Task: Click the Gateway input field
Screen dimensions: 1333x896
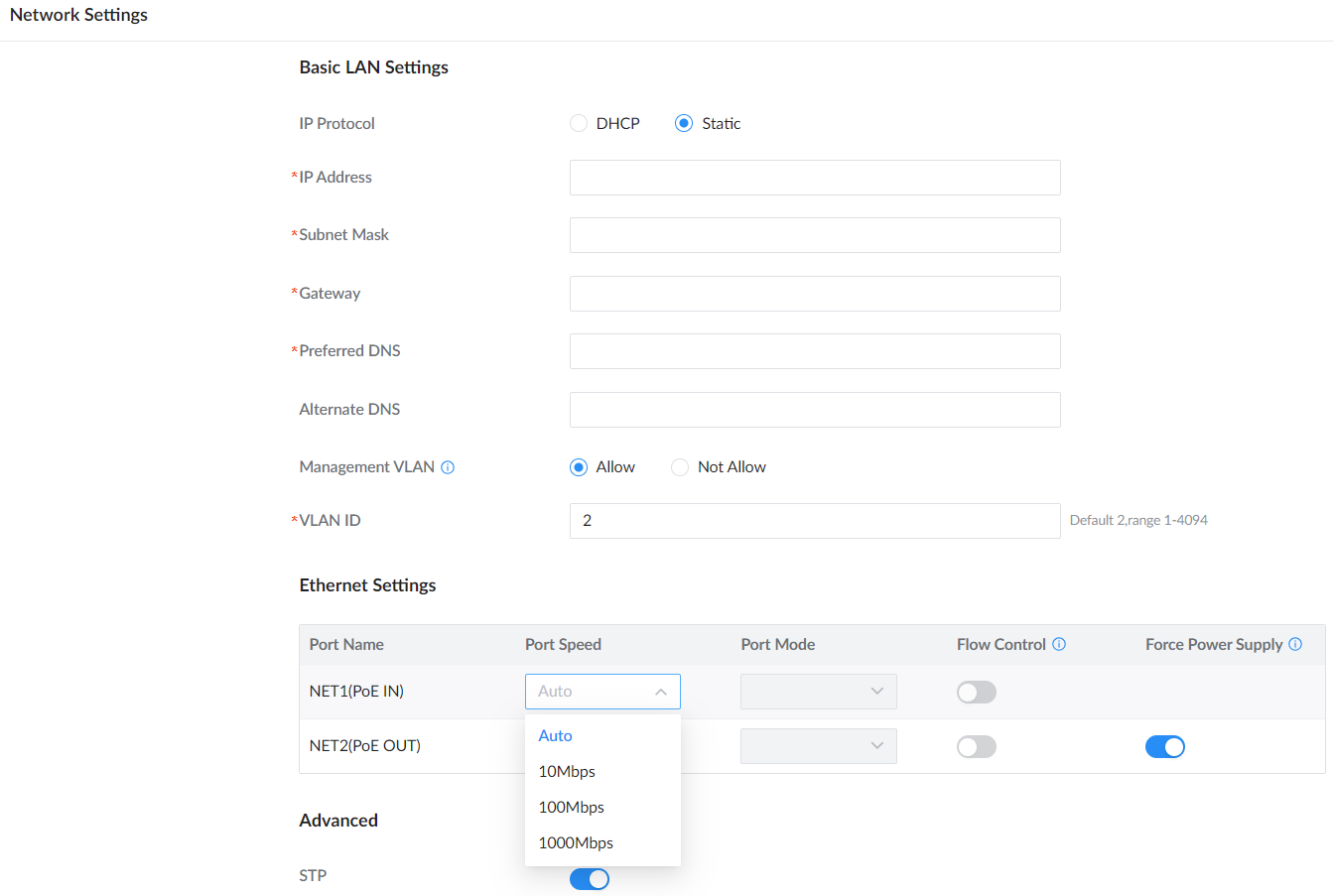Action: click(815, 294)
